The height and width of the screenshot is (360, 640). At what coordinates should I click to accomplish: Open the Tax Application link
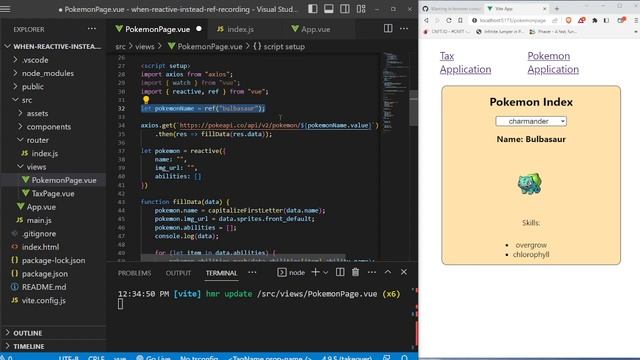(x=465, y=62)
